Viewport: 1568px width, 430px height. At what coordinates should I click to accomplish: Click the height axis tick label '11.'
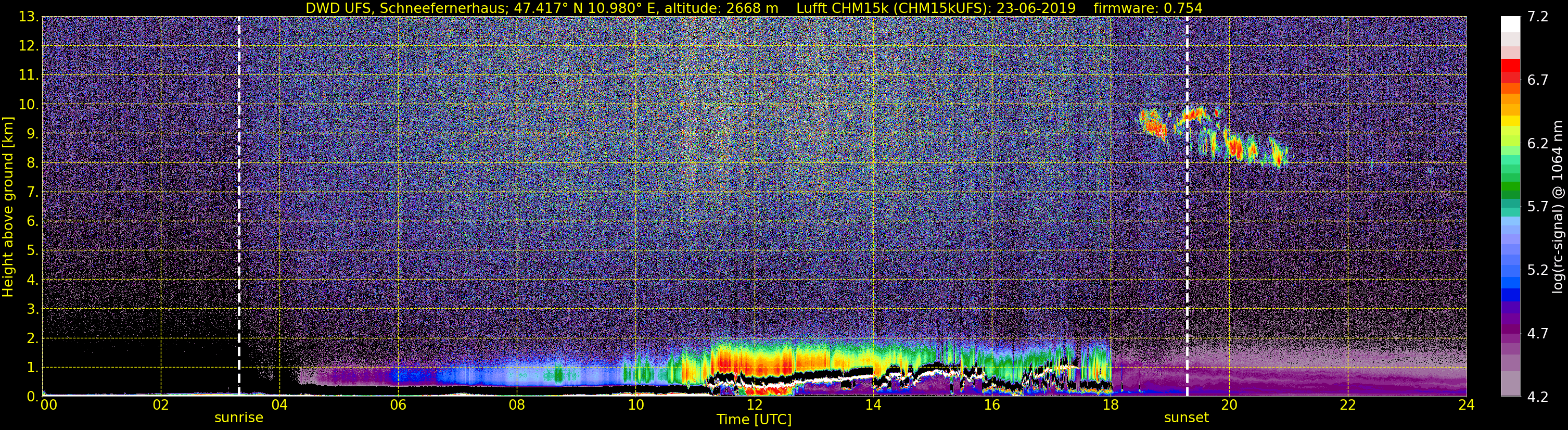(29, 75)
